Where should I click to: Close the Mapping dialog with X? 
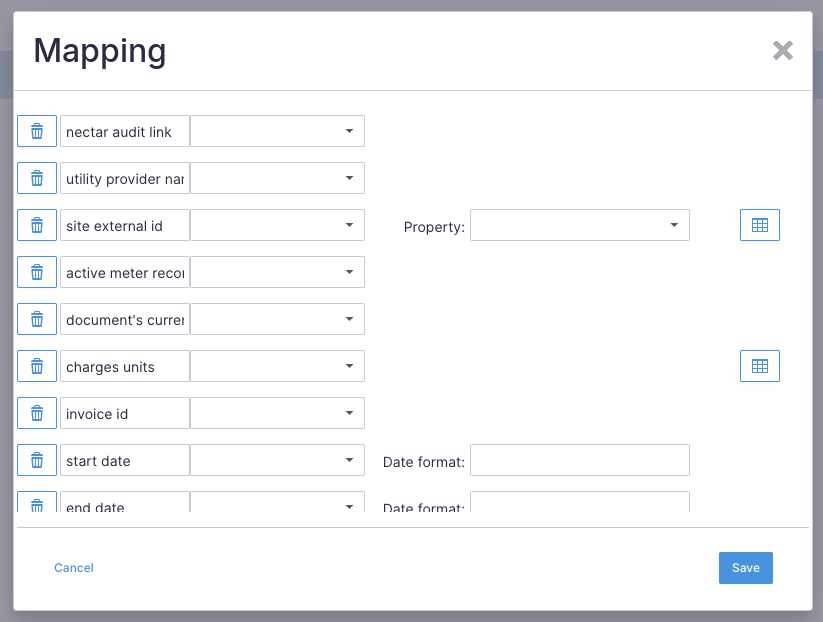pyautogui.click(x=783, y=51)
